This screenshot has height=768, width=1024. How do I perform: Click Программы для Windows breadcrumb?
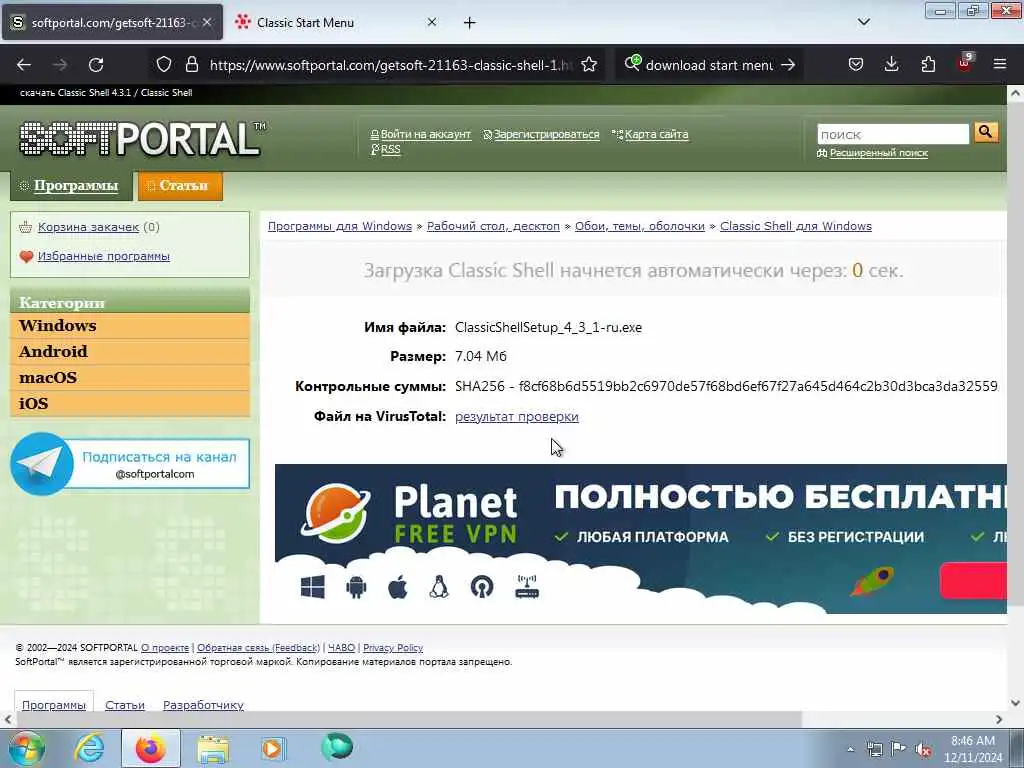(x=340, y=226)
